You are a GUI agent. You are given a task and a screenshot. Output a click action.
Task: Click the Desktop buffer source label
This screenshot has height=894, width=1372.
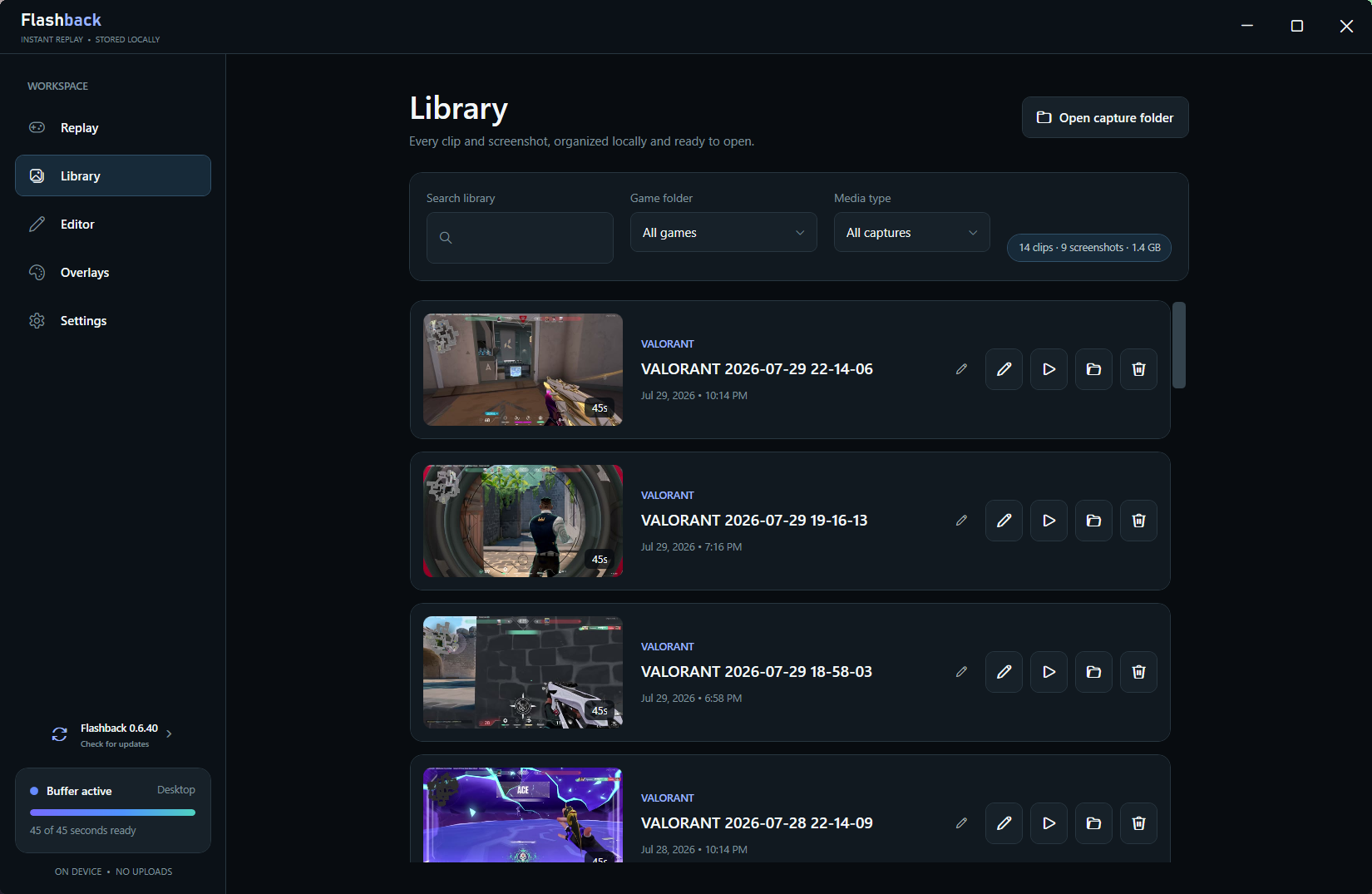[176, 790]
